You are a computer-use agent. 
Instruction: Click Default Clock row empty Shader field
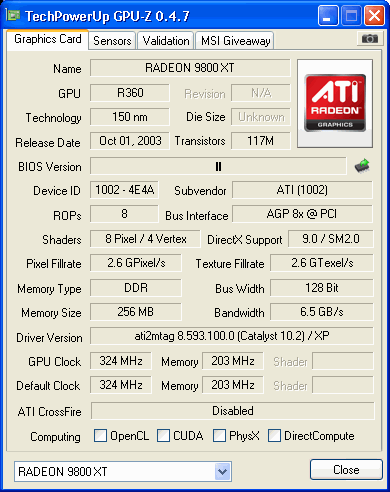click(x=343, y=385)
